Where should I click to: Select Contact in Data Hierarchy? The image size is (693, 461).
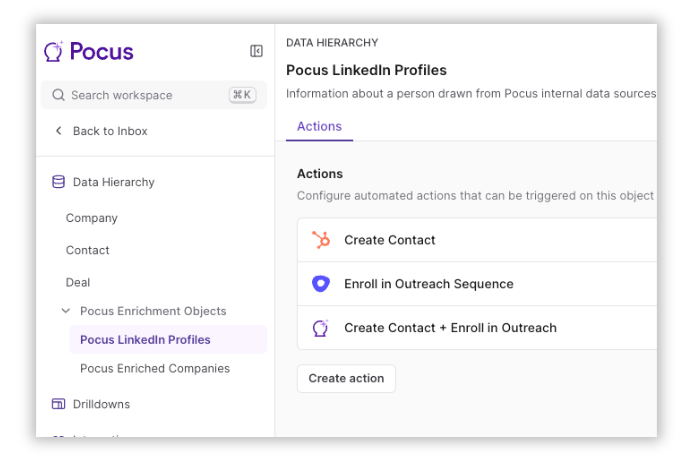pyautogui.click(x=88, y=250)
